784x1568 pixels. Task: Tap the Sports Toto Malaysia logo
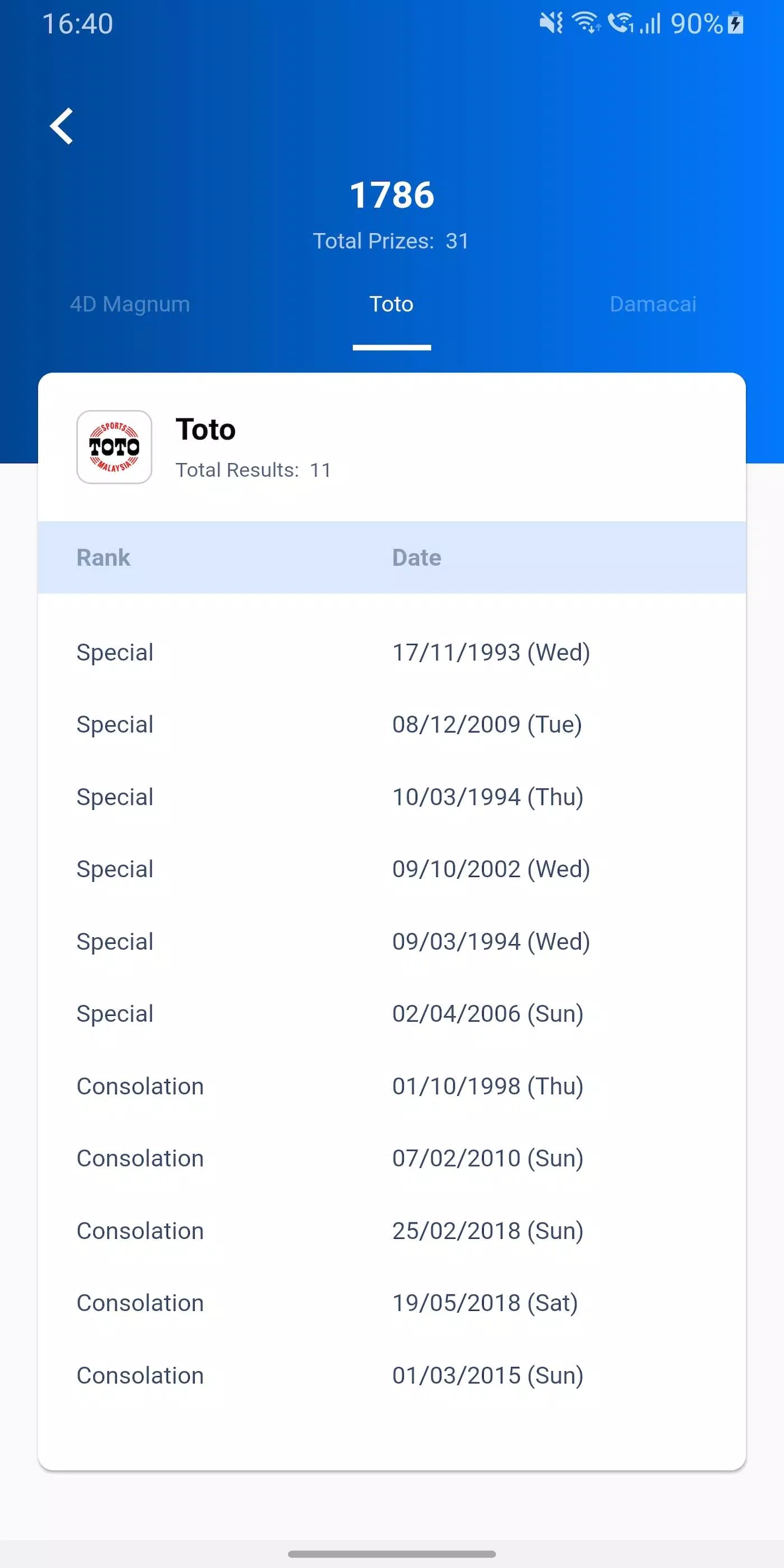point(114,447)
